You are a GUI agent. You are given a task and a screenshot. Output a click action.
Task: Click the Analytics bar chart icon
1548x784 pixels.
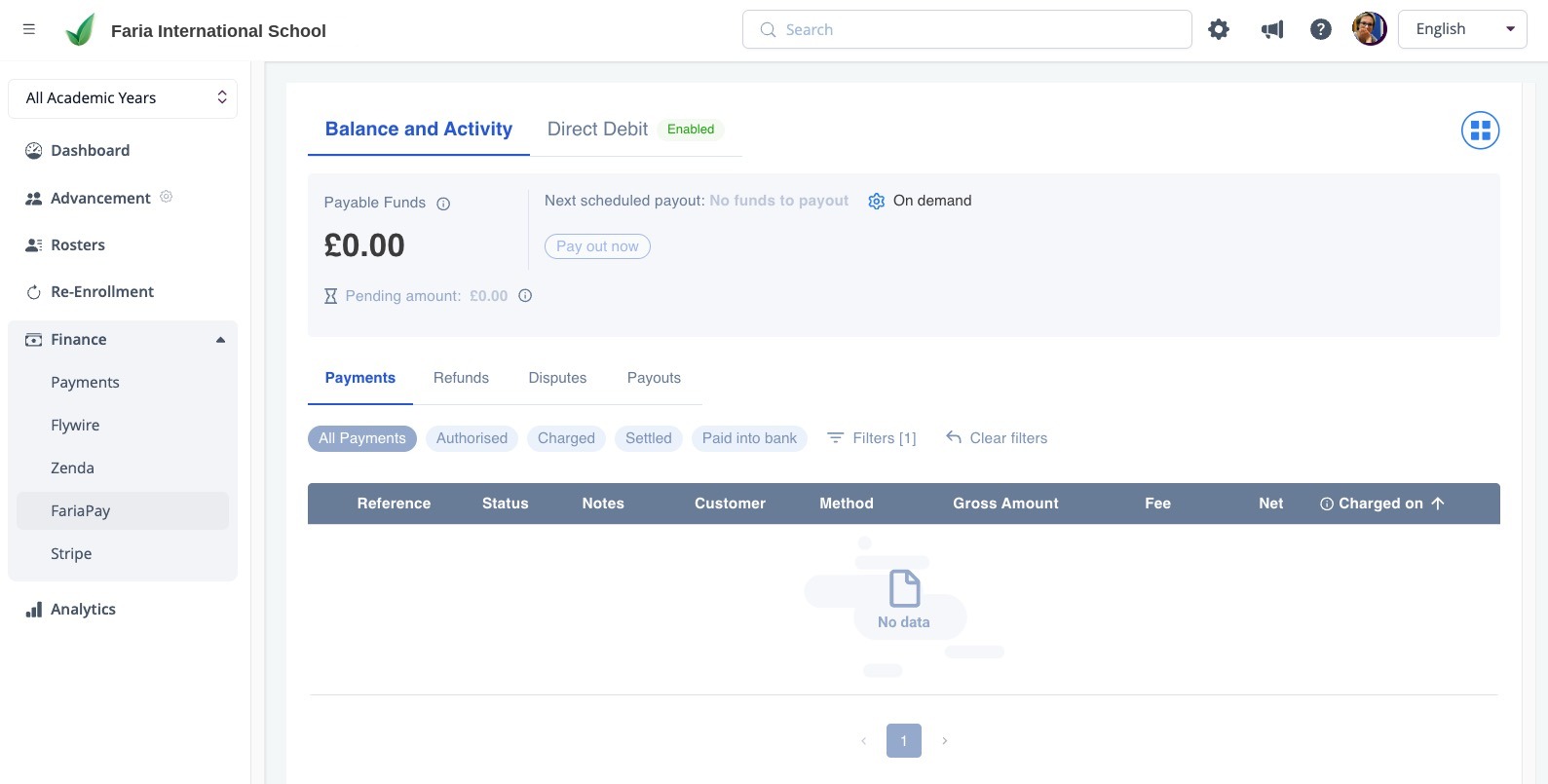[34, 610]
